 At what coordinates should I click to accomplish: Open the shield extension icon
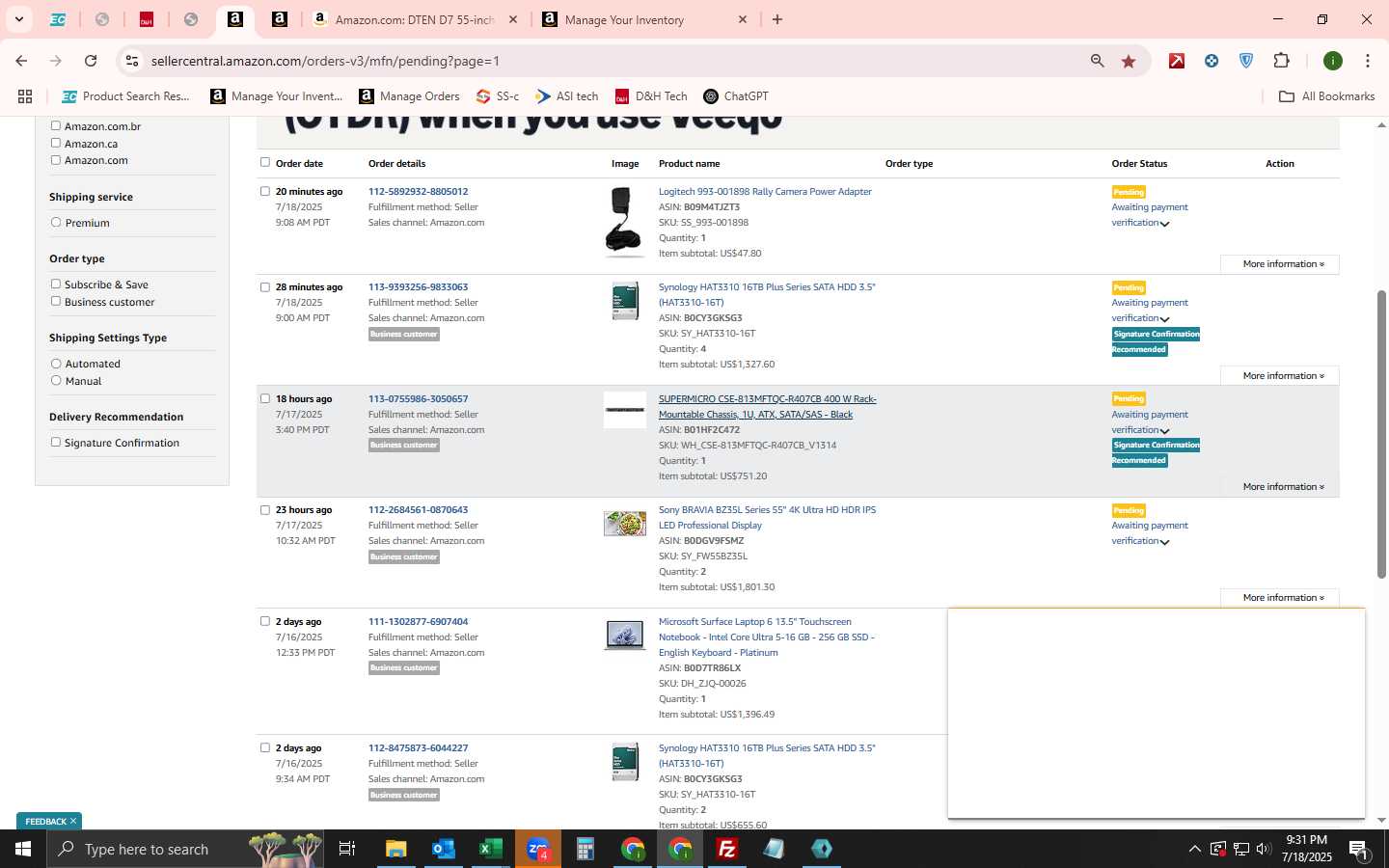1246,61
